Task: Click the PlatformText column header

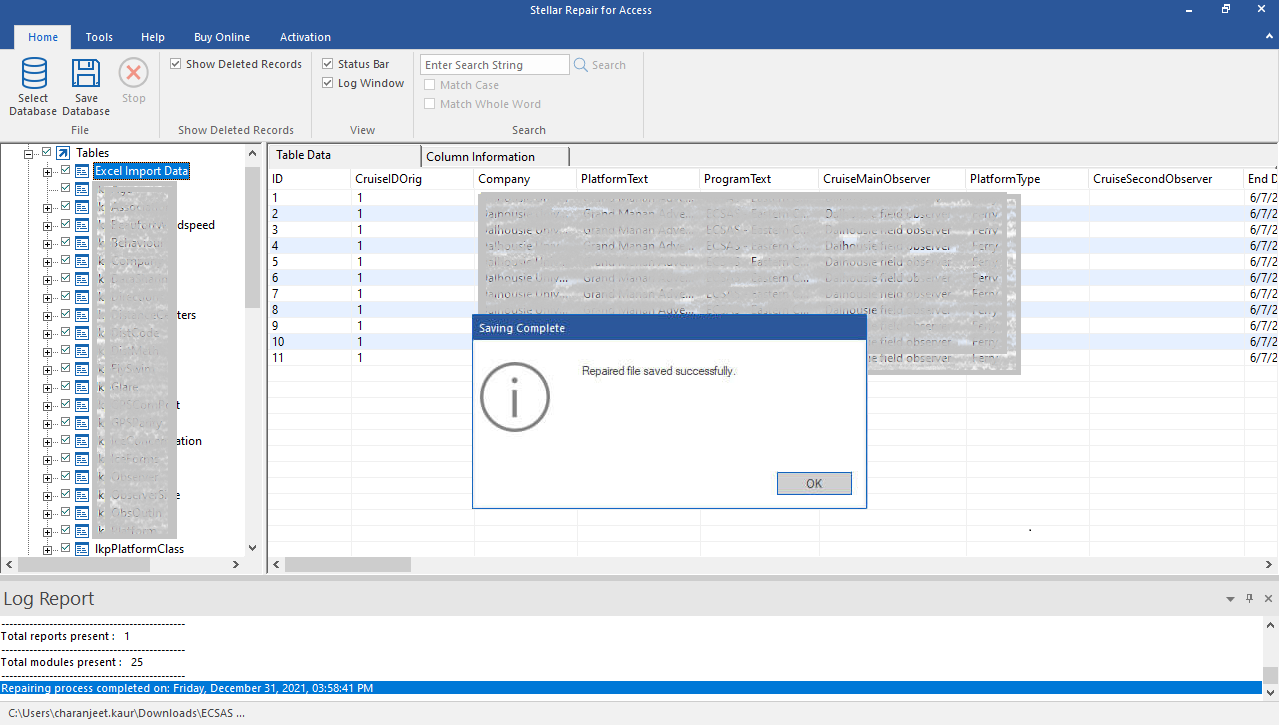Action: pyautogui.click(x=638, y=179)
